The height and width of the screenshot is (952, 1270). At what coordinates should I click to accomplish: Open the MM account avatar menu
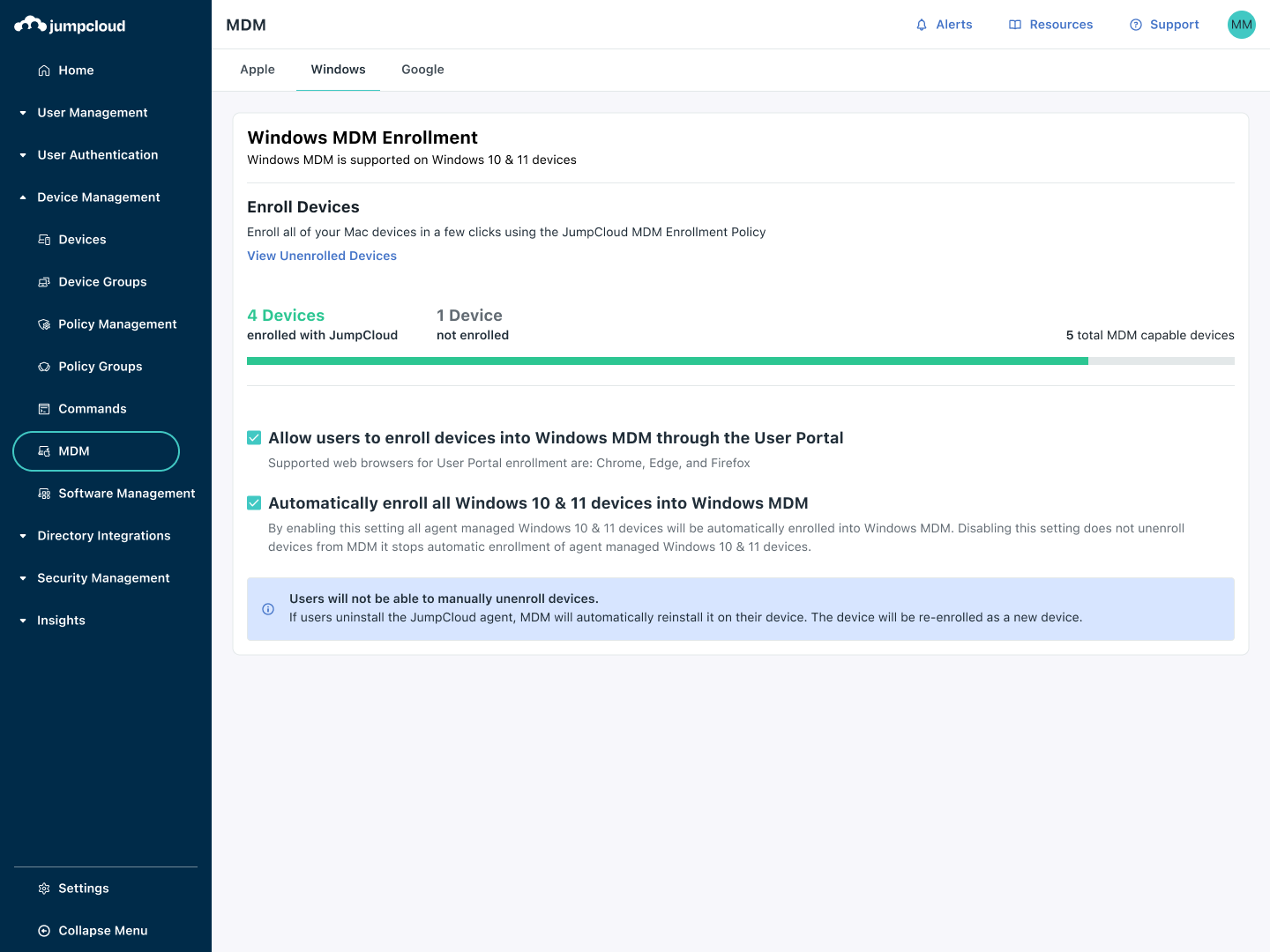(1241, 24)
